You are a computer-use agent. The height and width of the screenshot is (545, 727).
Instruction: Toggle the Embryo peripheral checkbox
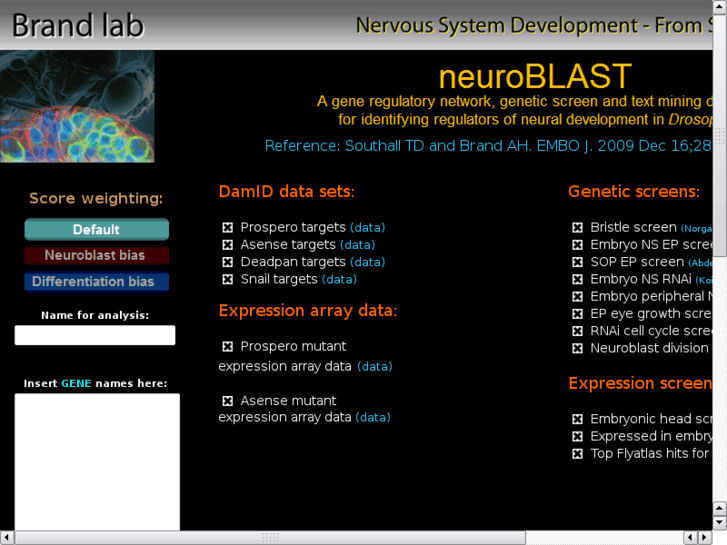pos(577,296)
